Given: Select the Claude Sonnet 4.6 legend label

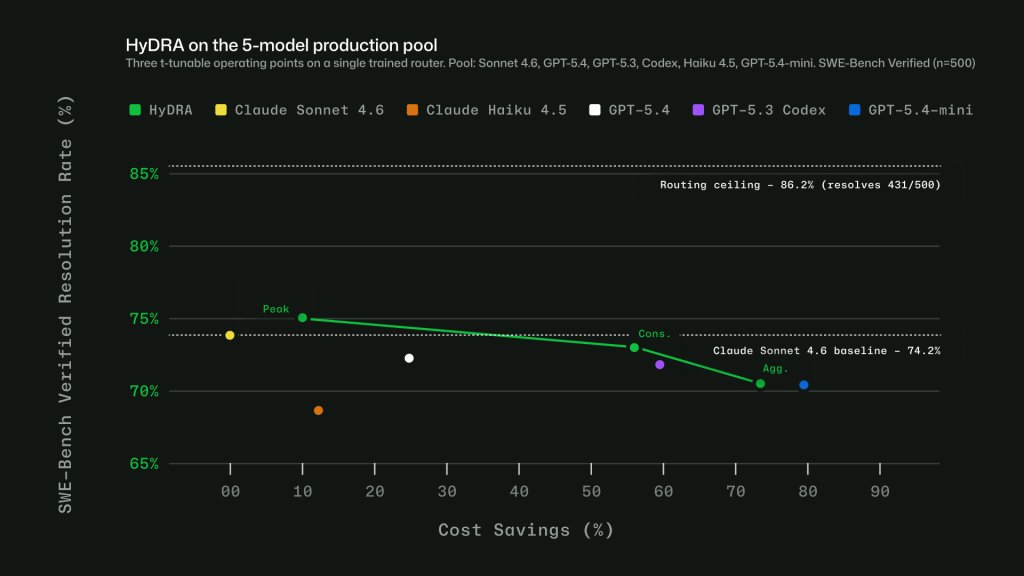Looking at the screenshot, I should [x=309, y=110].
